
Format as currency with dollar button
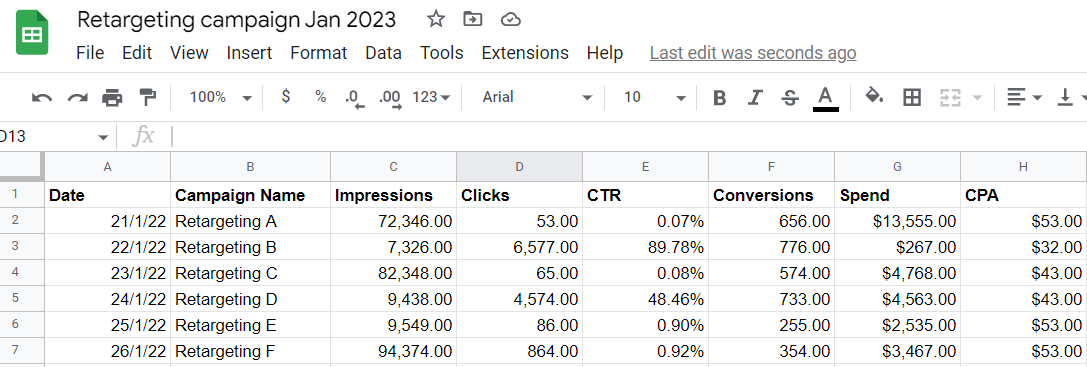[286, 97]
